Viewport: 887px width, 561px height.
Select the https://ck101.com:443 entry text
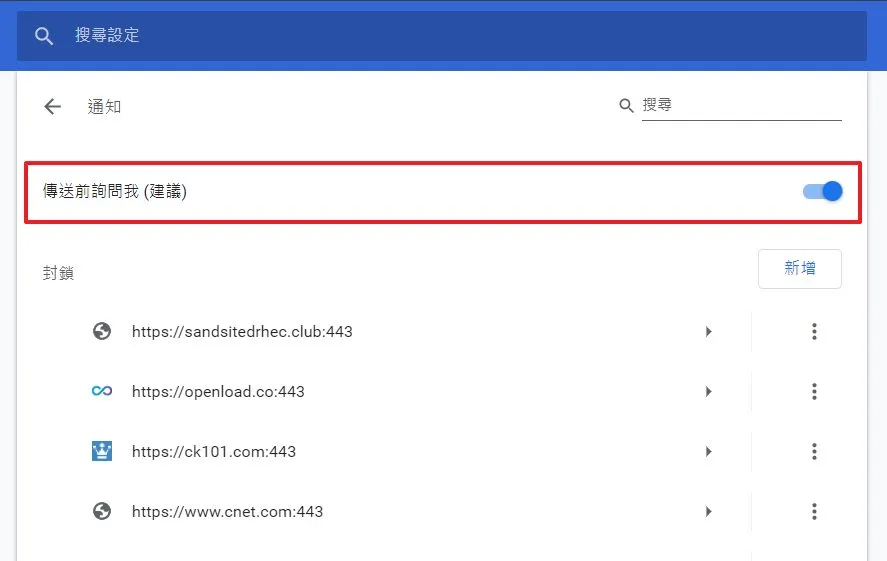[x=214, y=452]
